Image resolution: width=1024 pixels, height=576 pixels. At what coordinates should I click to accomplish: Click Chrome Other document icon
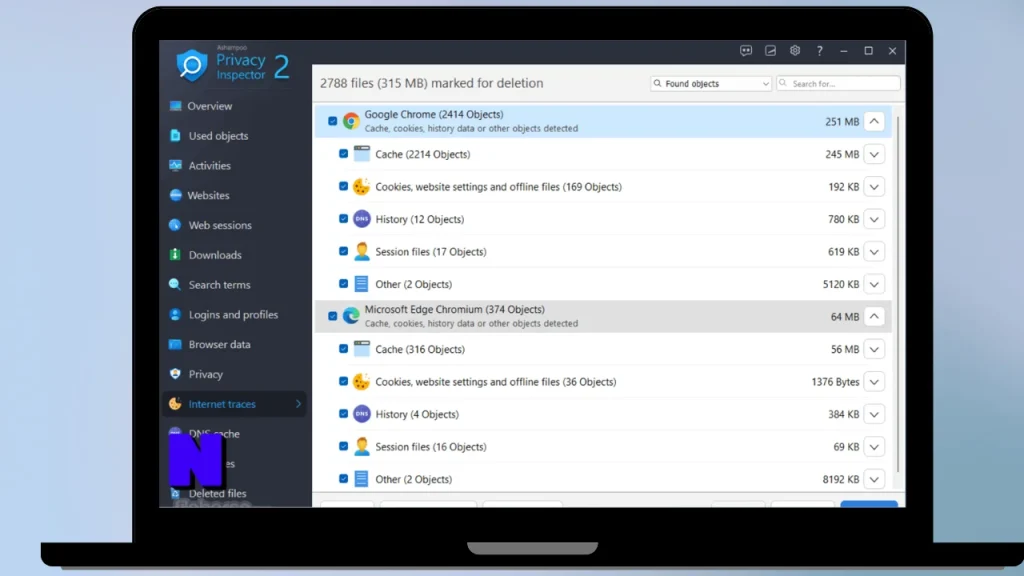coord(362,283)
